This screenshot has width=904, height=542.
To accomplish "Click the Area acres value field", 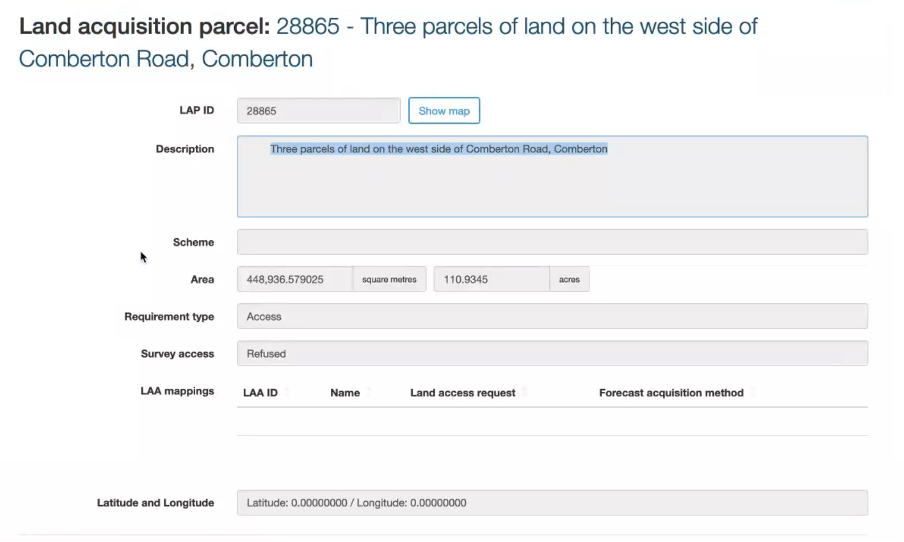I will (x=491, y=280).
